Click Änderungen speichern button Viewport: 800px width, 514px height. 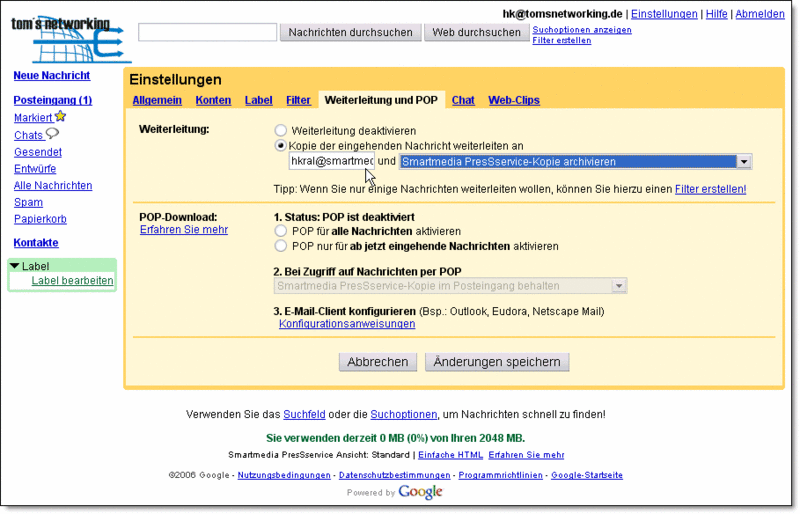tap(497, 362)
